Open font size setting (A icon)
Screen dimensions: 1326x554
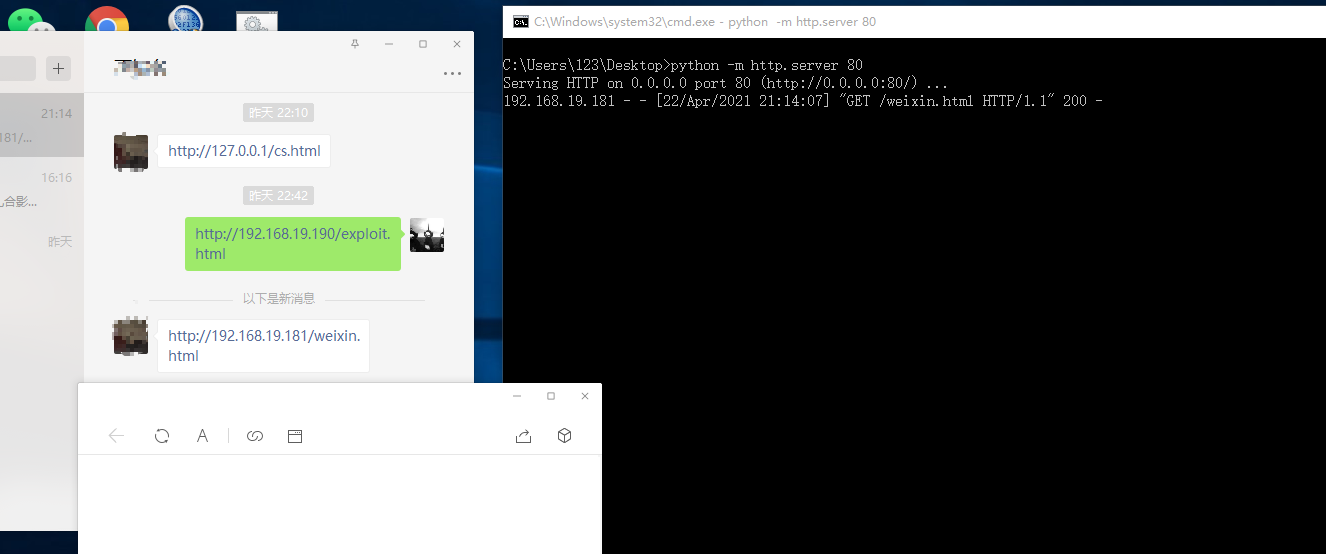tap(202, 436)
